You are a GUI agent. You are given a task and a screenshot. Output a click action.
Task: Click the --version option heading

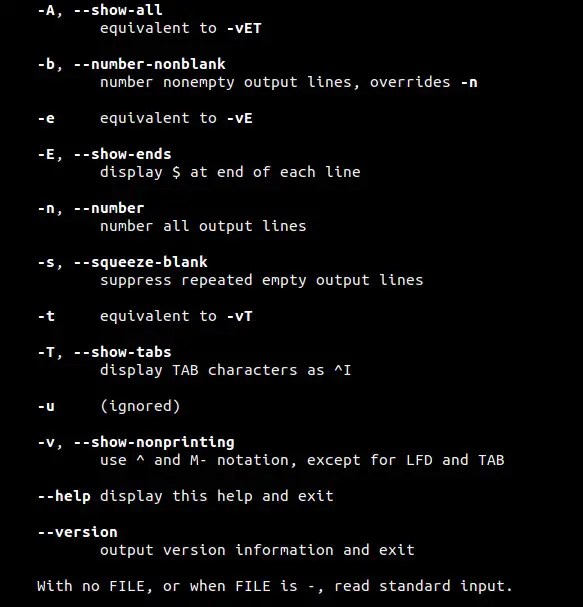point(77,532)
